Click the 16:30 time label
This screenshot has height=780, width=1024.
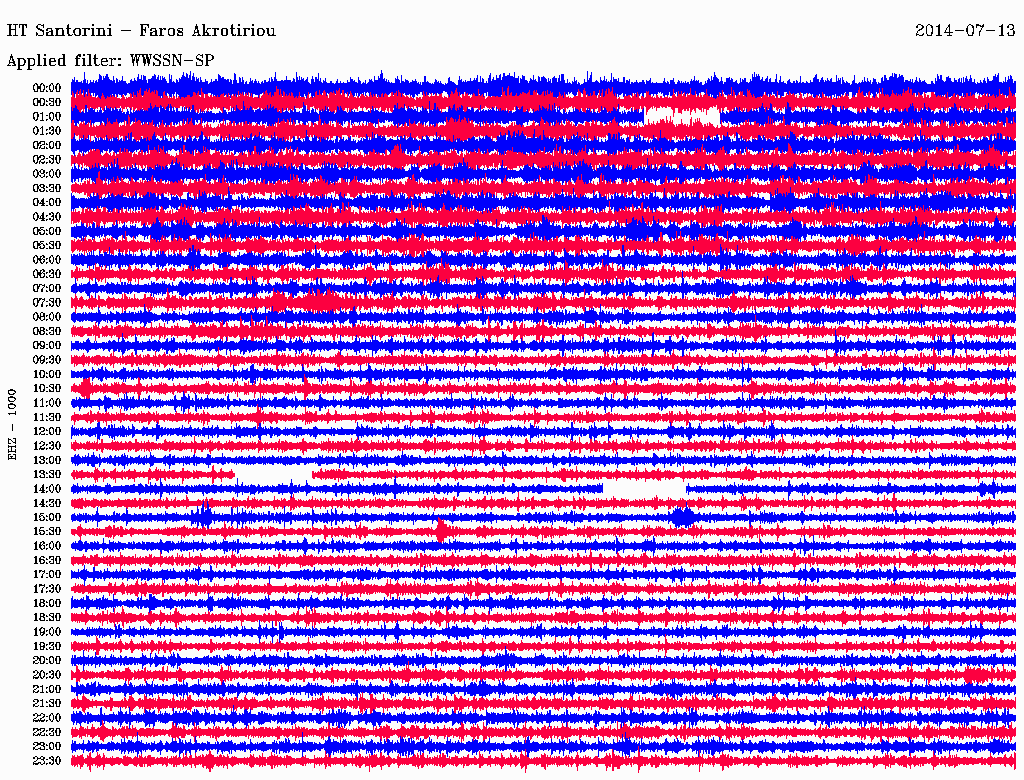[46, 561]
